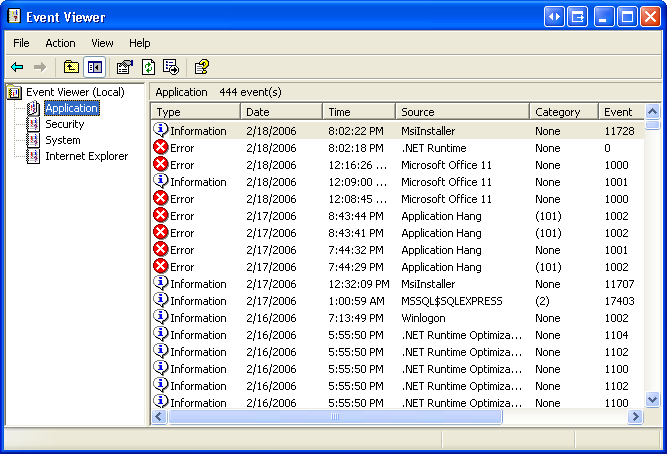Open the Action menu

tap(60, 43)
